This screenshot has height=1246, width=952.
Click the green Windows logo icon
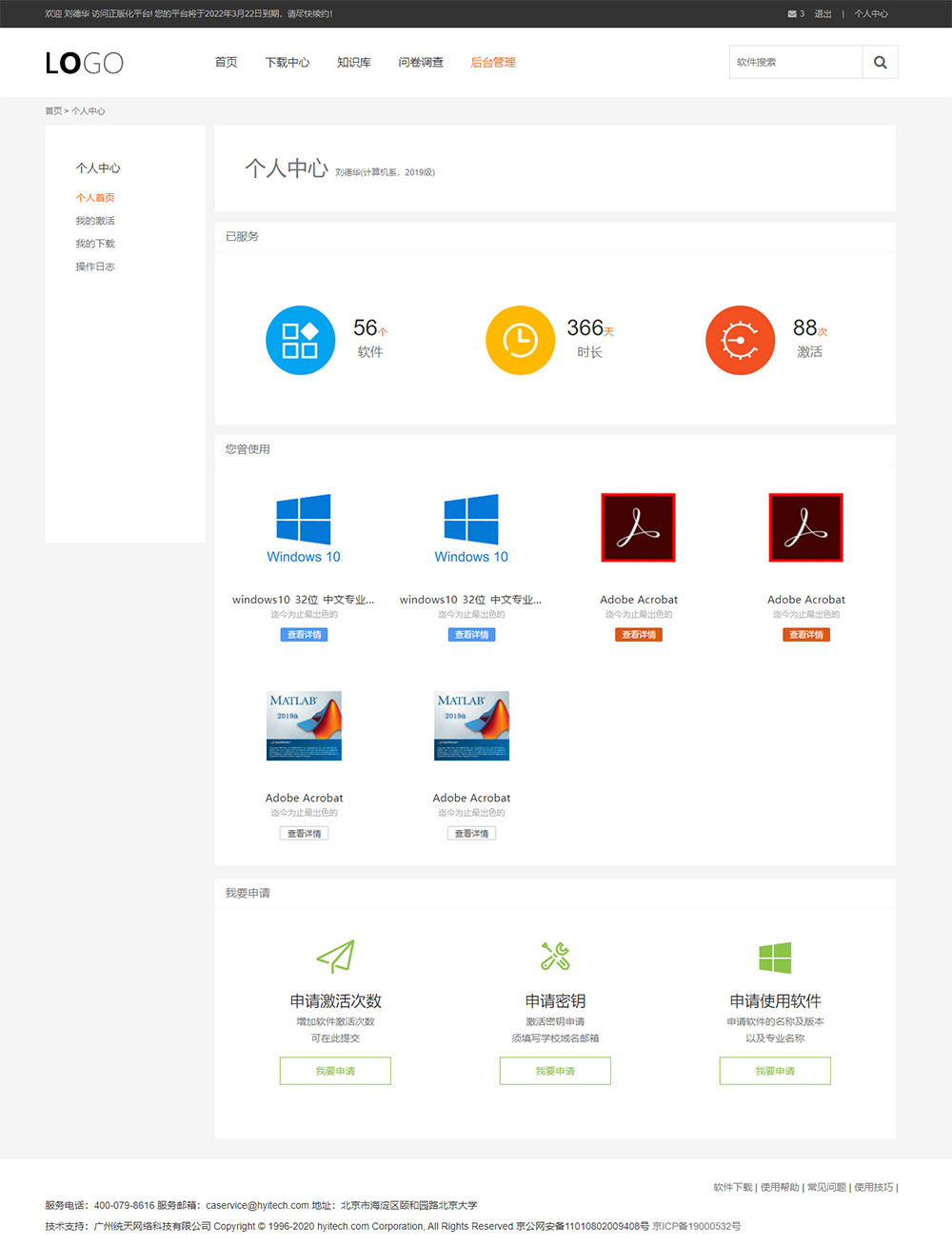pos(775,958)
